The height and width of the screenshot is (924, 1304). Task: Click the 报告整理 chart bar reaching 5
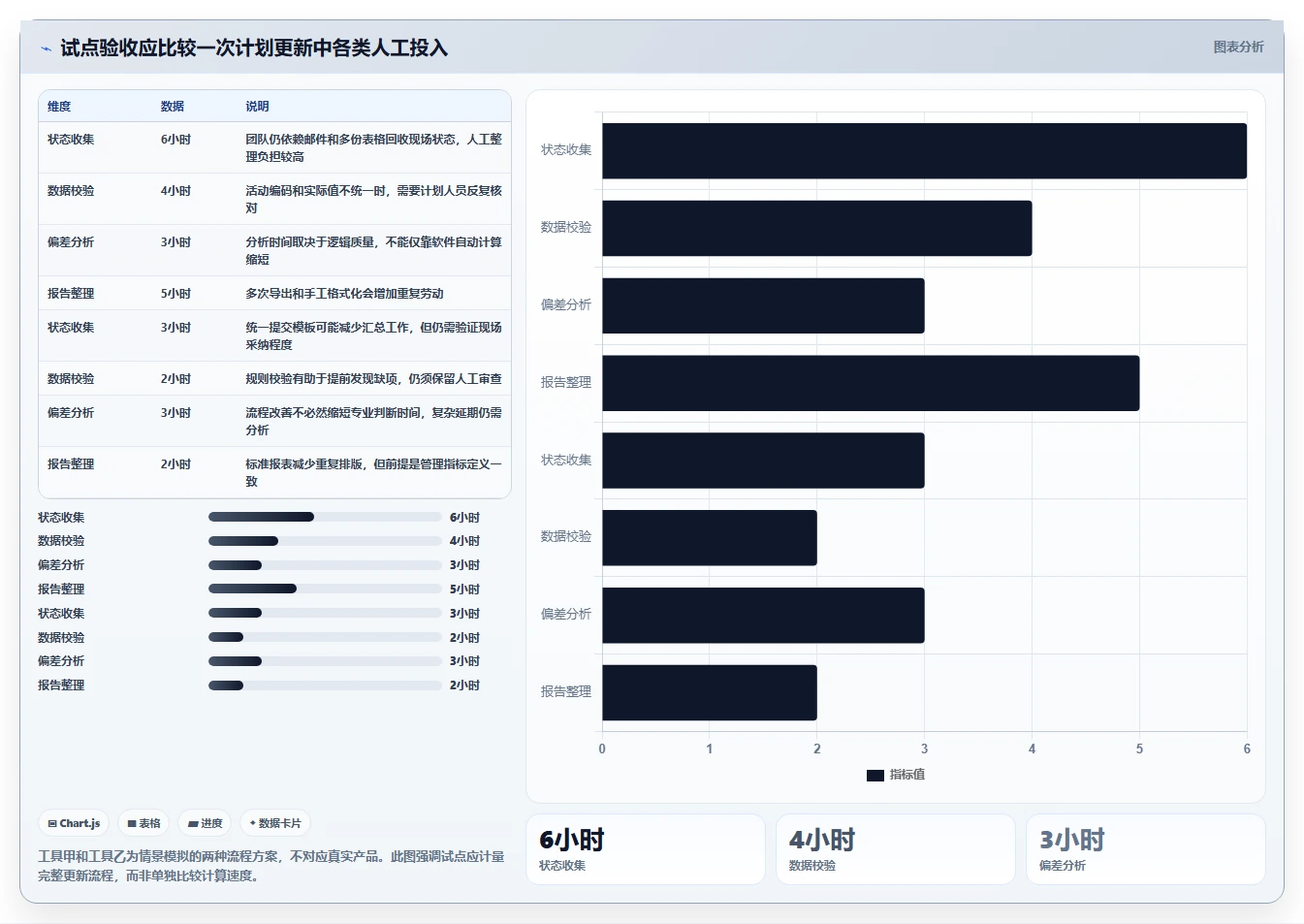[871, 383]
